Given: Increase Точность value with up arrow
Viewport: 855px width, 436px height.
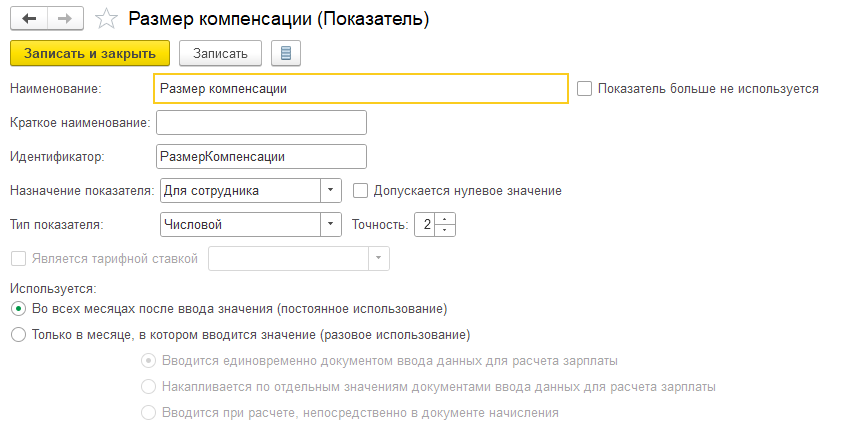Looking at the screenshot, I should coord(445,219).
